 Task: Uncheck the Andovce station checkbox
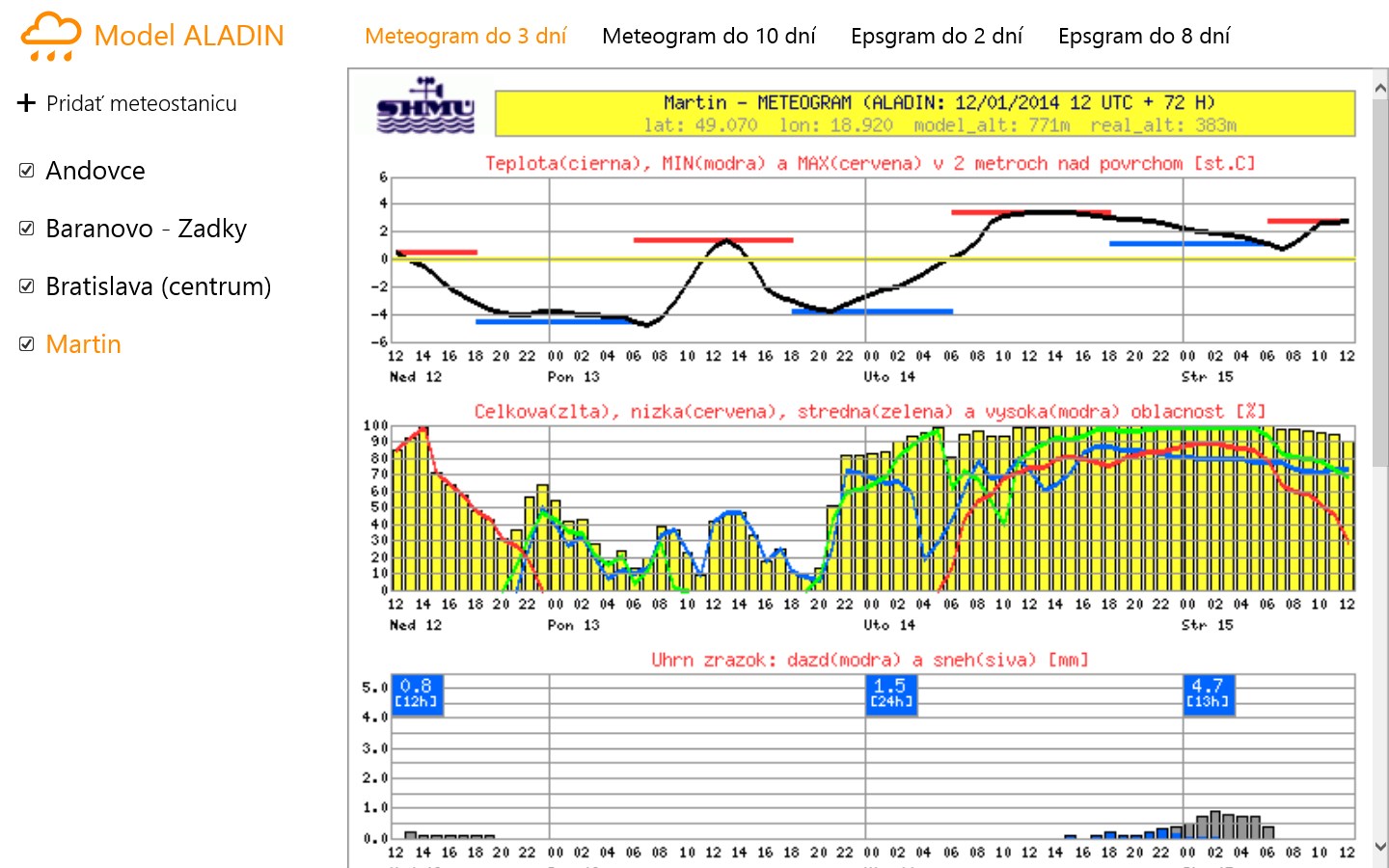[x=27, y=171]
